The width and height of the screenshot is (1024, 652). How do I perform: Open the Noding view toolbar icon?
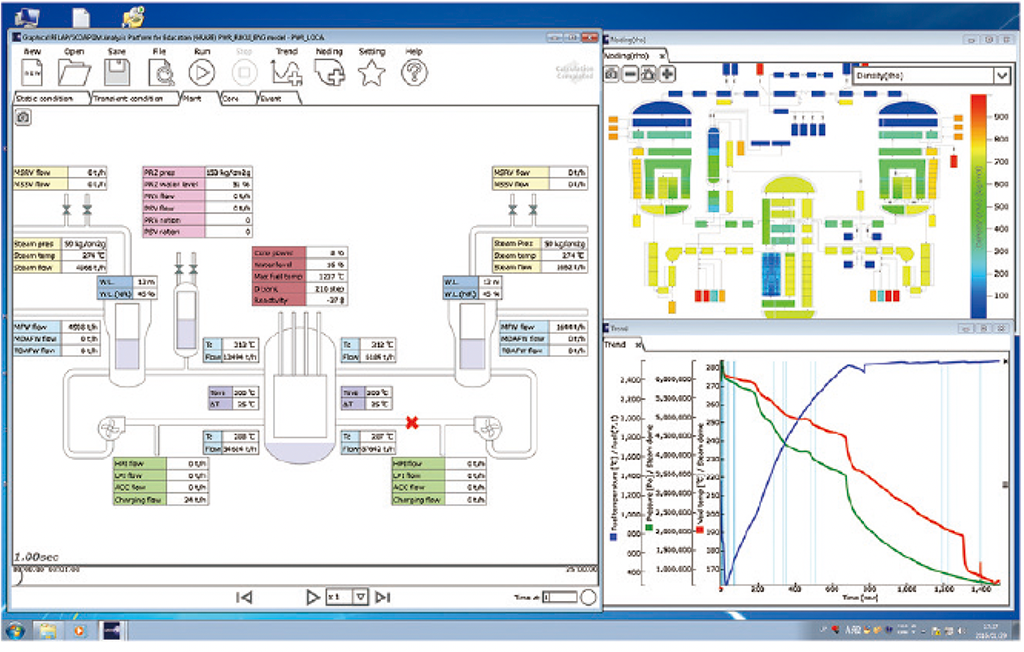coord(328,72)
